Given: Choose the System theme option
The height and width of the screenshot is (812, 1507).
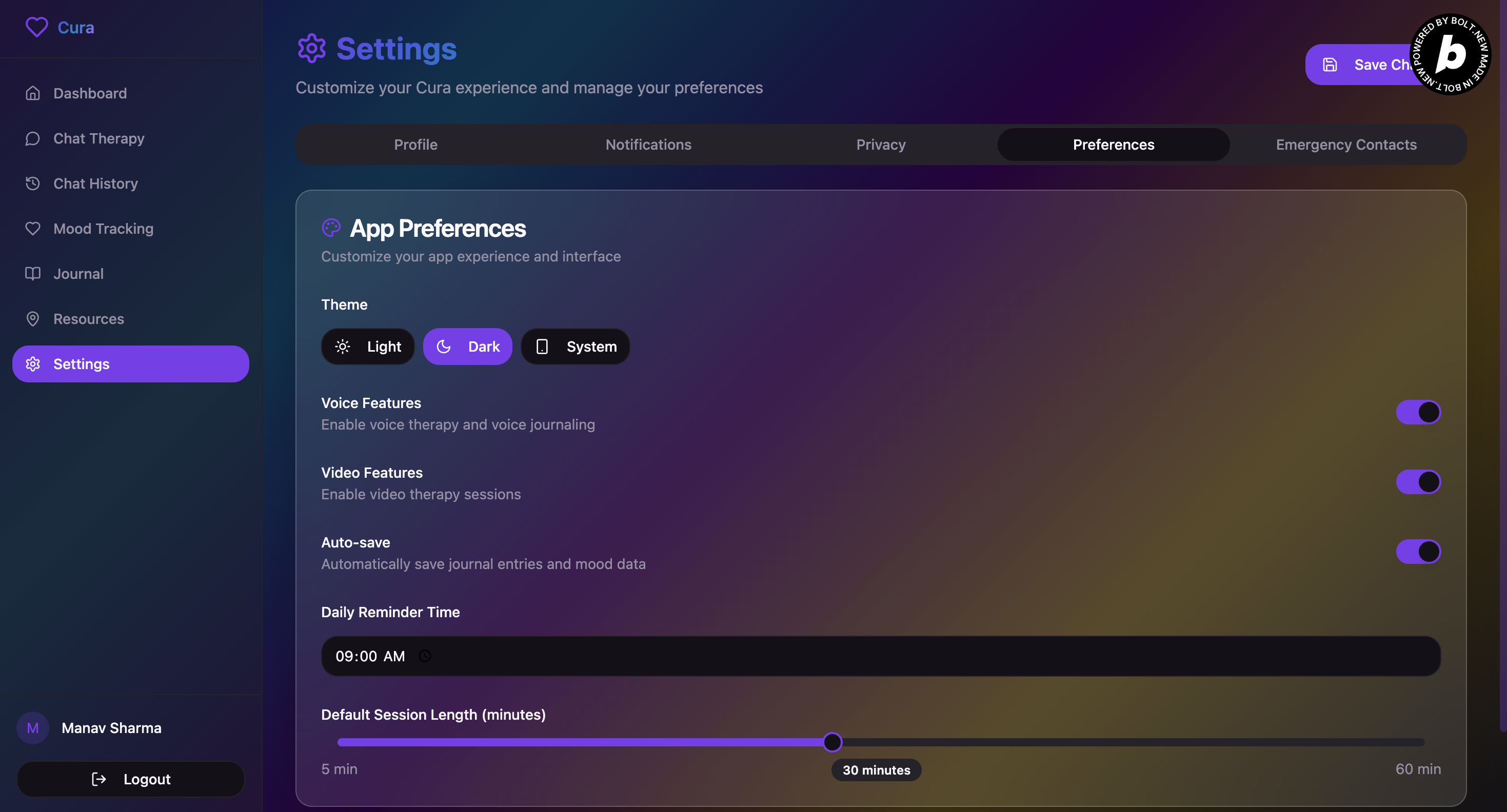Looking at the screenshot, I should (575, 347).
